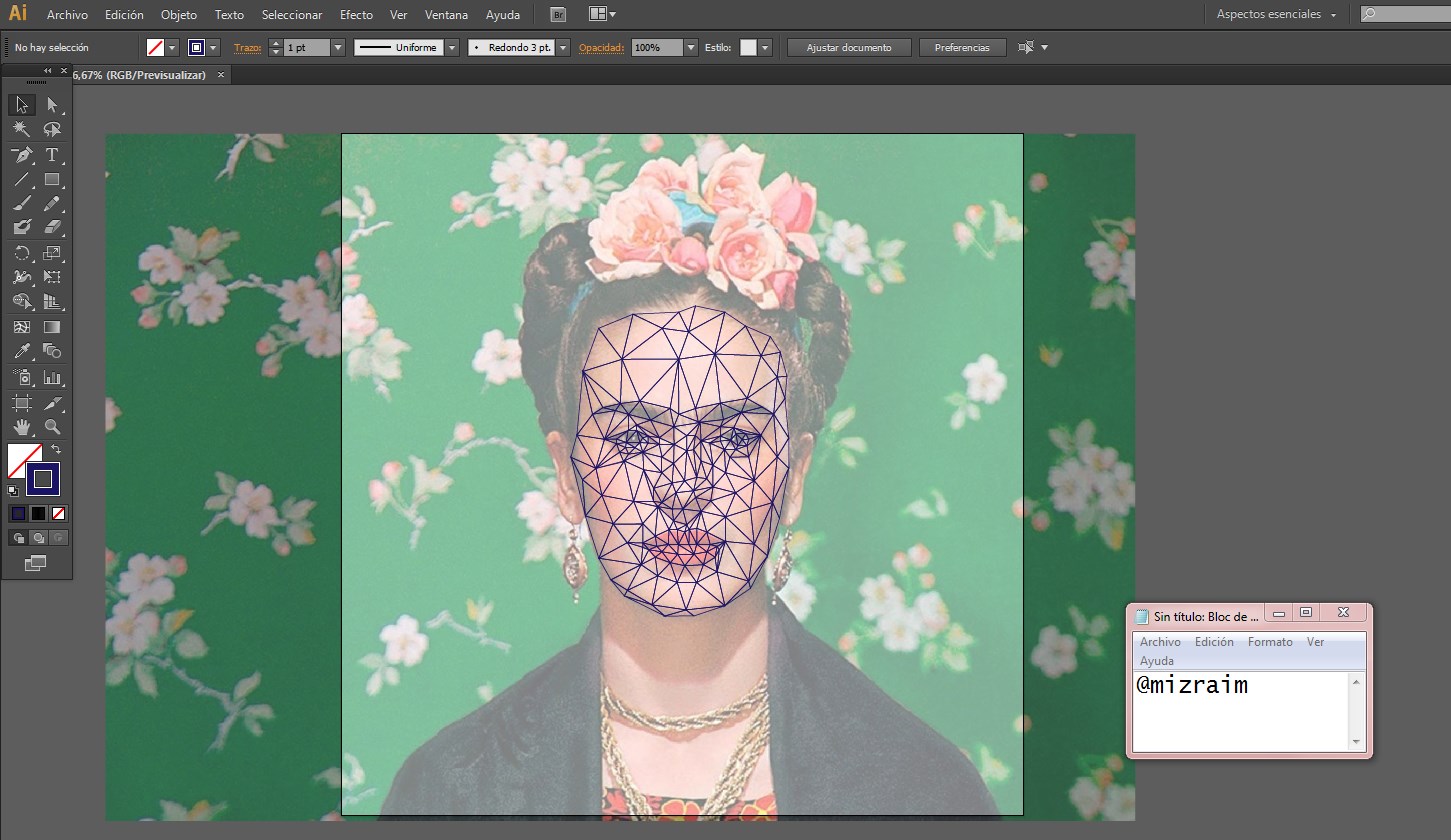Image resolution: width=1451 pixels, height=840 pixels.
Task: Select the Paintbrush tool
Action: [22, 203]
